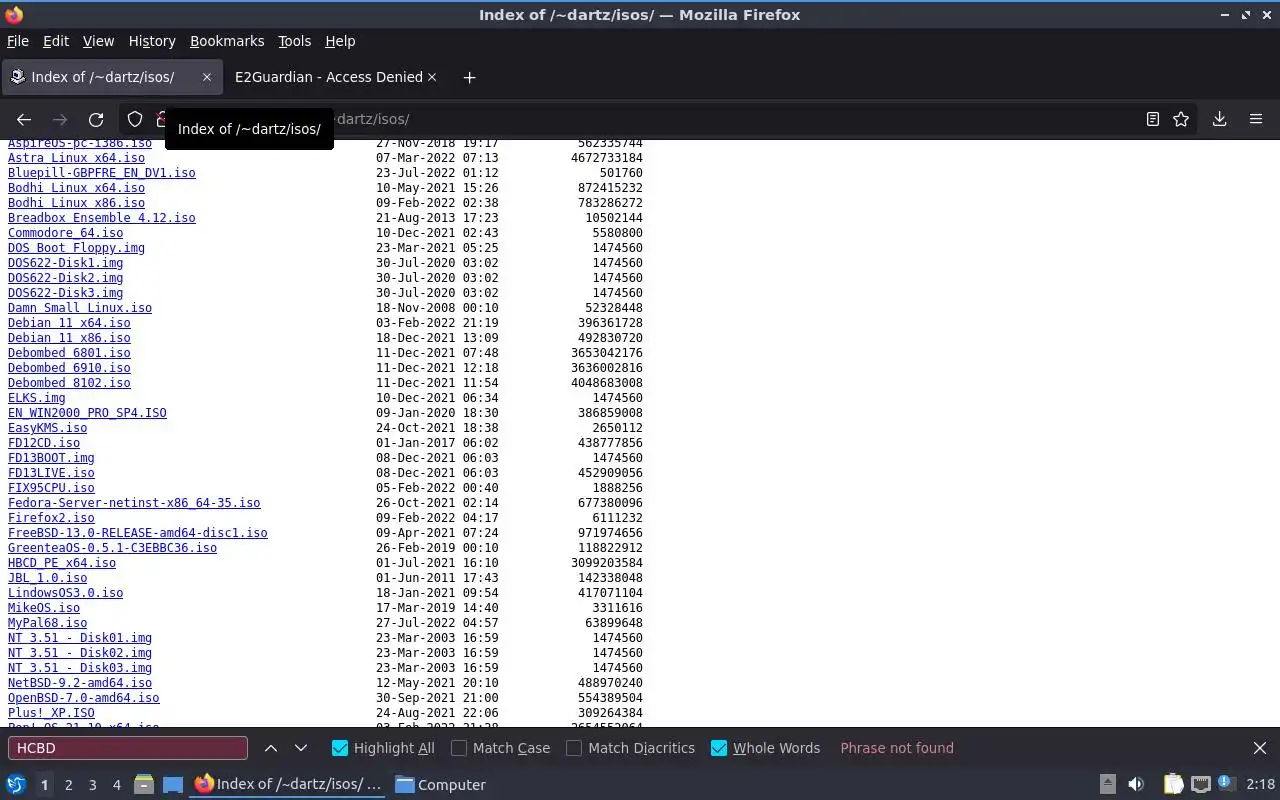The width and height of the screenshot is (1280, 800).
Task: Download Astra_Linux_x64.iso
Action: pos(76,158)
